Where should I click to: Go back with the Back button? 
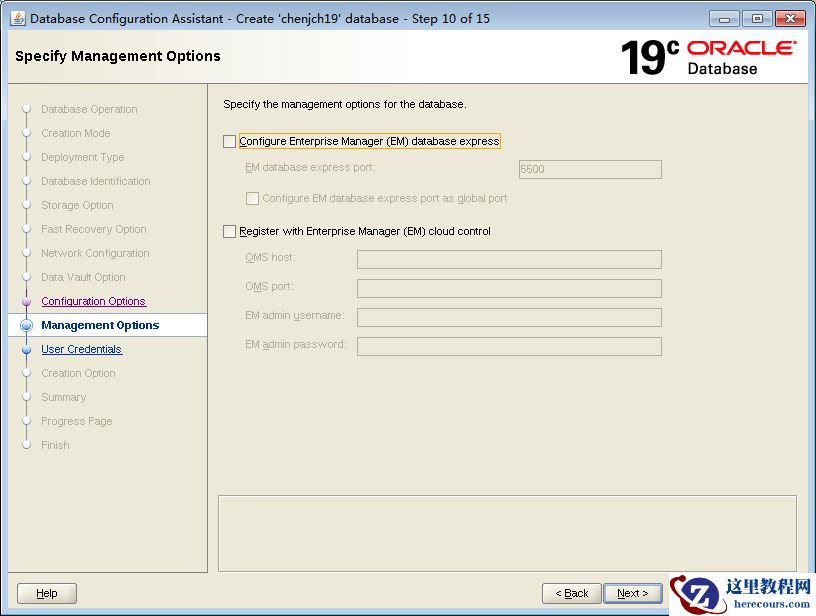click(x=571, y=593)
